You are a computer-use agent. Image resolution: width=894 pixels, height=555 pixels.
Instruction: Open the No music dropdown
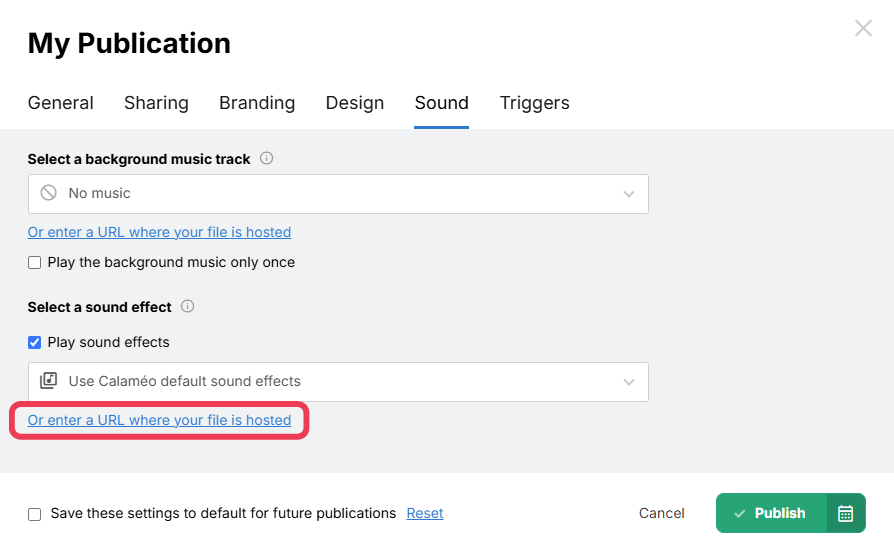point(338,194)
